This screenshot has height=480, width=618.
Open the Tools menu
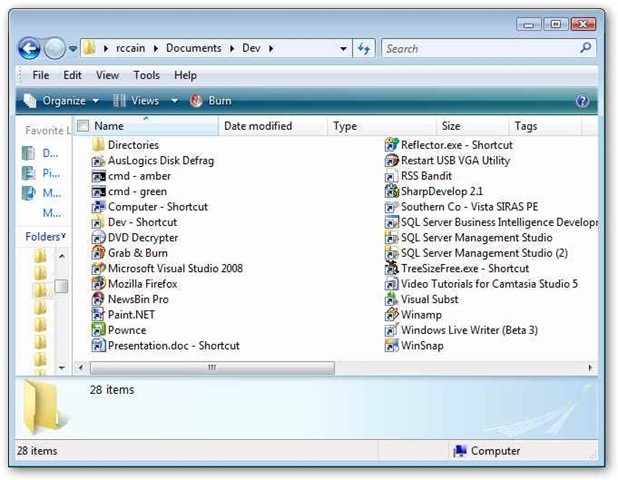click(x=146, y=75)
